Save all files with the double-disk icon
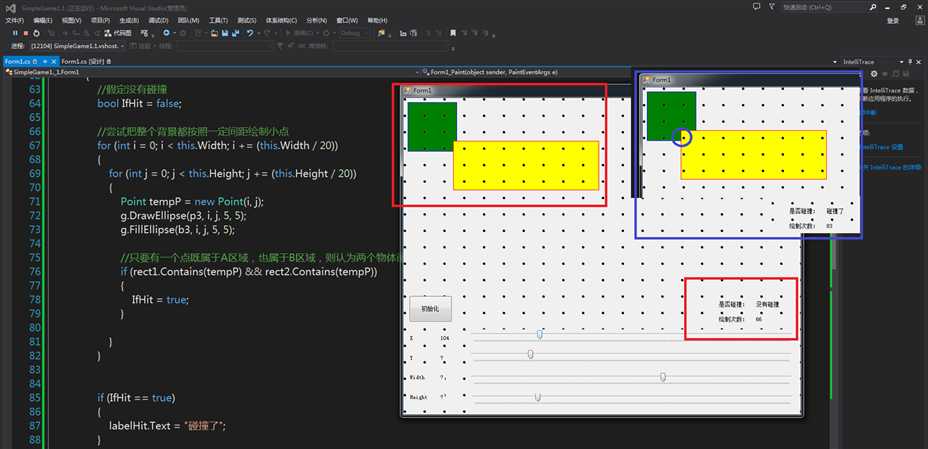Image resolution: width=928 pixels, height=449 pixels. click(x=236, y=33)
